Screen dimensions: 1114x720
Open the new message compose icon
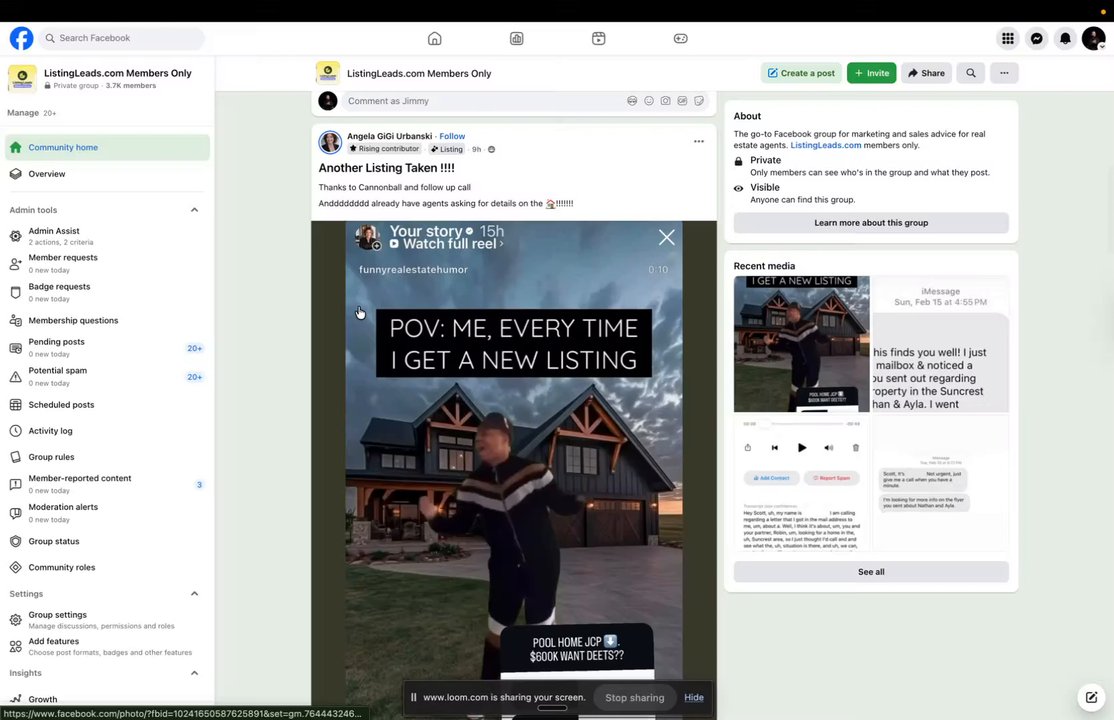1091,697
